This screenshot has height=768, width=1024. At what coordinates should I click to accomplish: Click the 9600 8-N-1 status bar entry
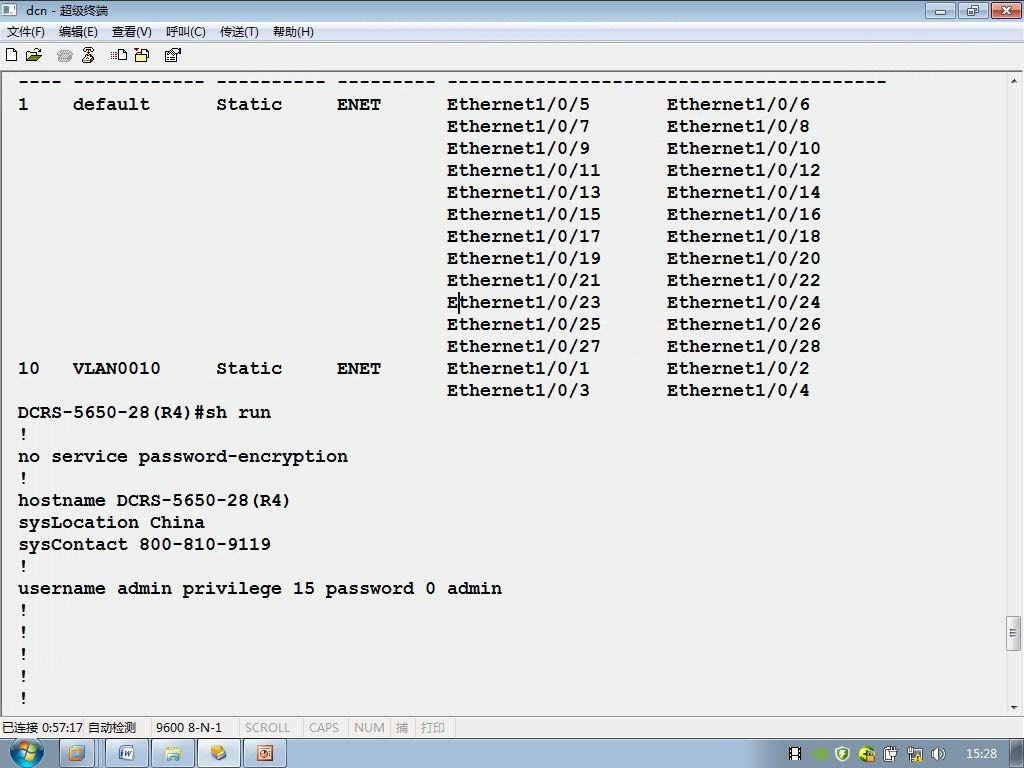189,728
